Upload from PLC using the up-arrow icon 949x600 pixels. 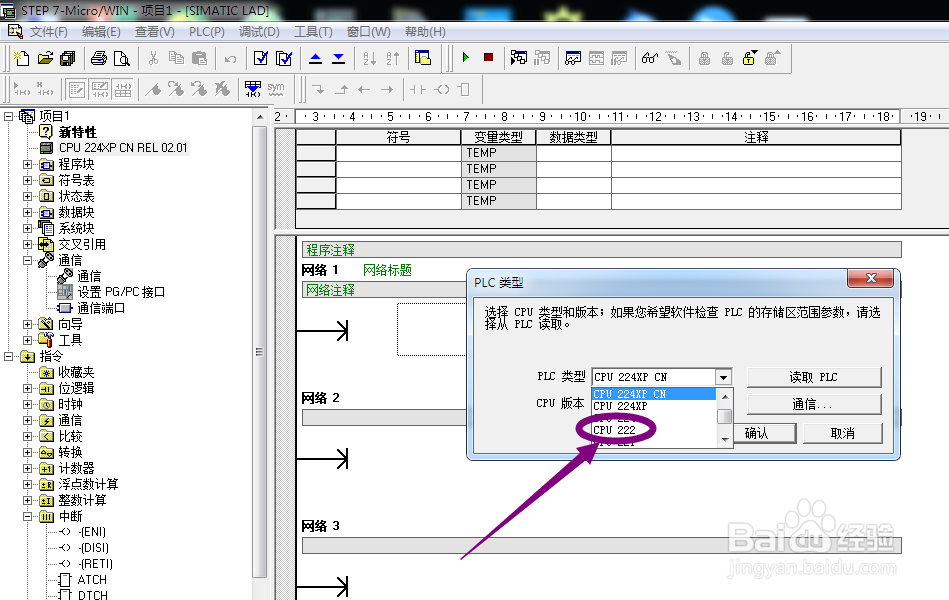pyautogui.click(x=315, y=58)
